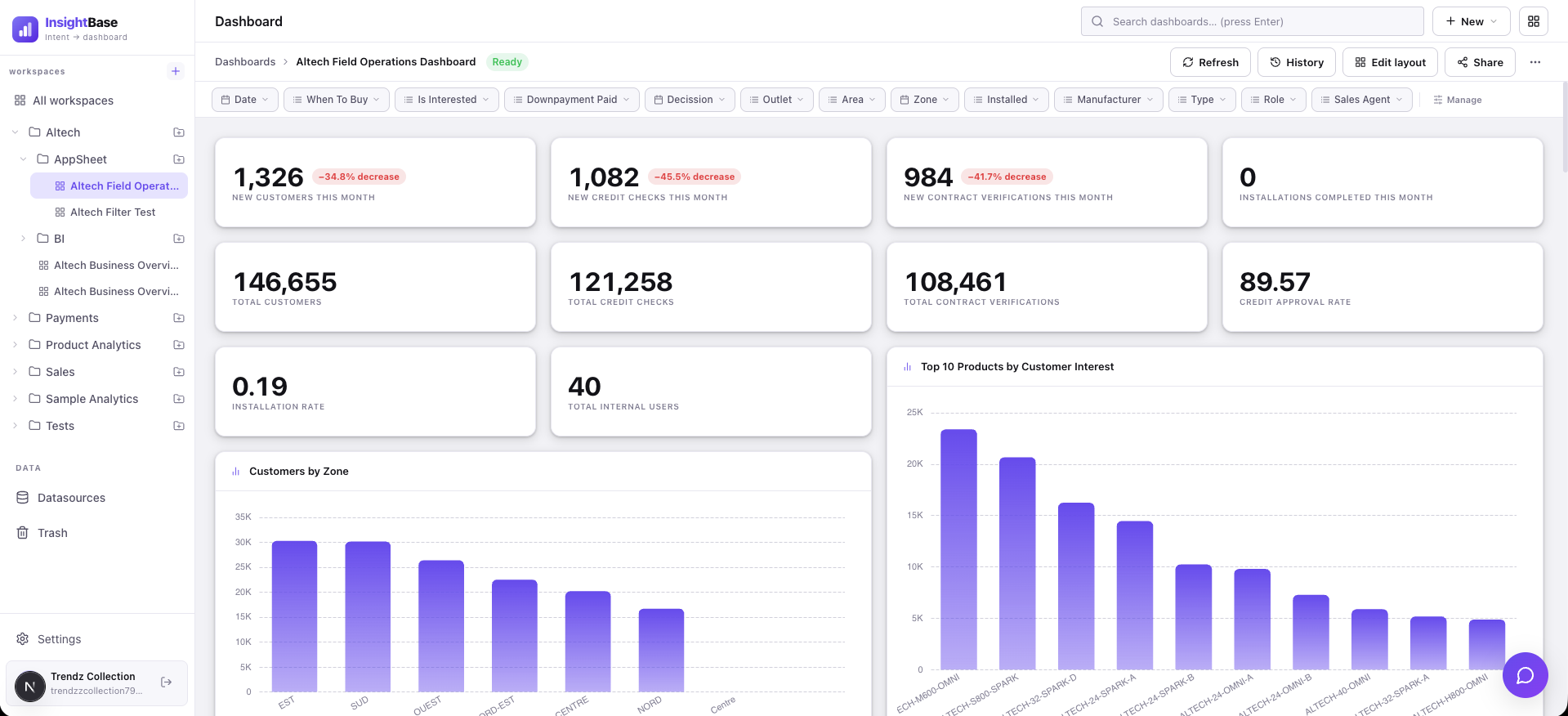This screenshot has height=716, width=1568.
Task: Open the Date filter dropdown
Action: pos(245,100)
